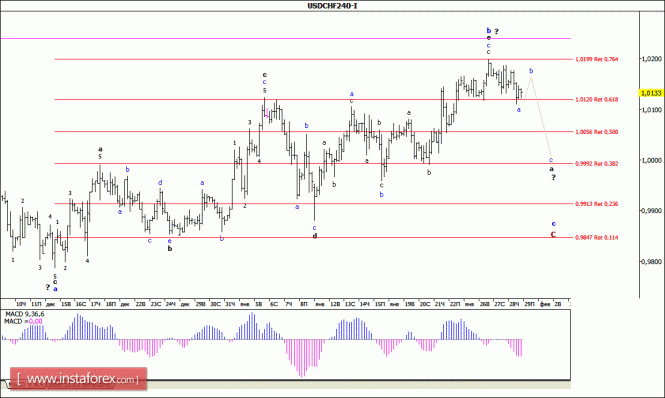Screen dimensions: 665x398
Task: Select the magenta horizontal line at top
Action: pos(285,39)
